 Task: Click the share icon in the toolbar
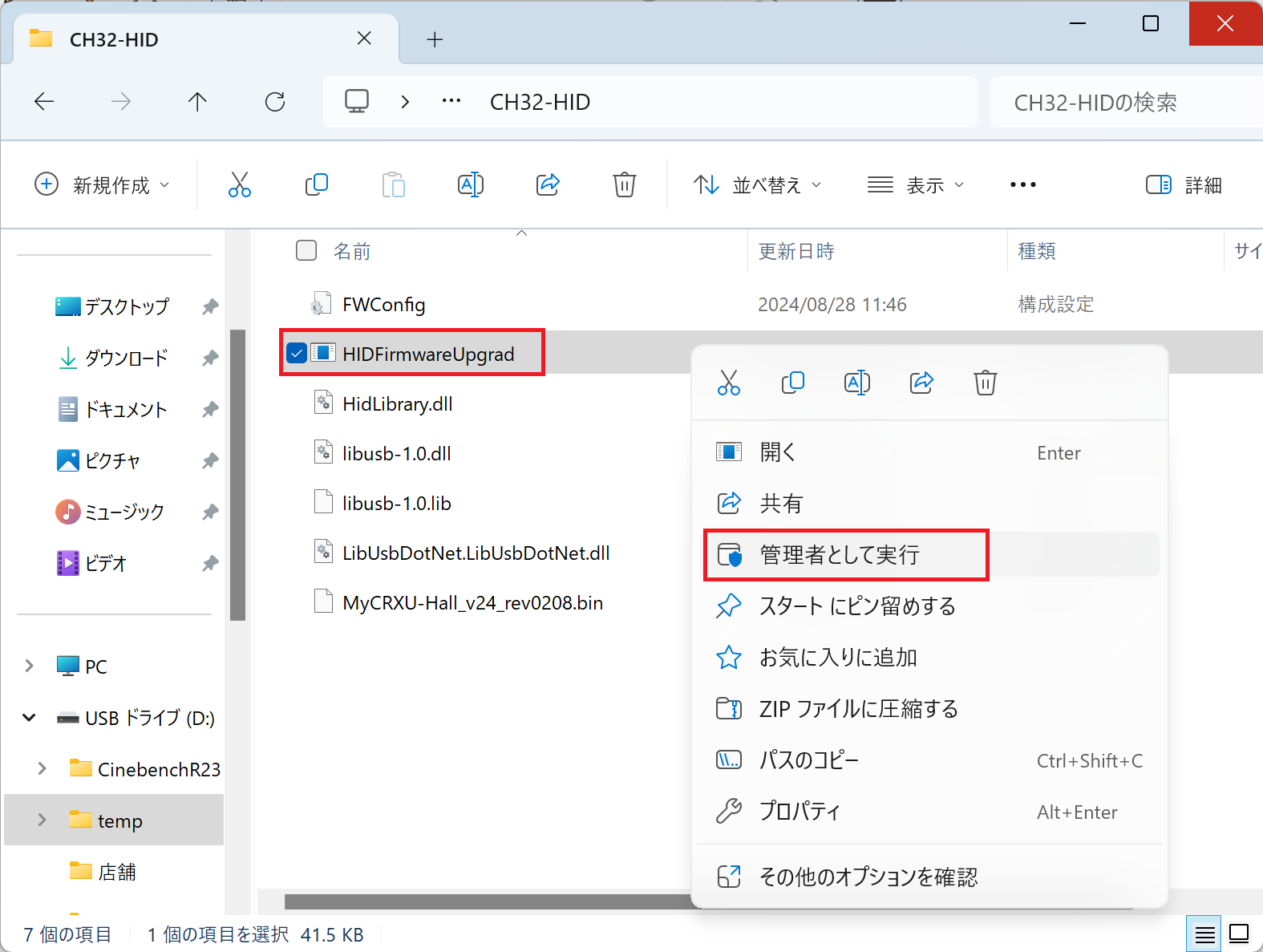[x=548, y=184]
